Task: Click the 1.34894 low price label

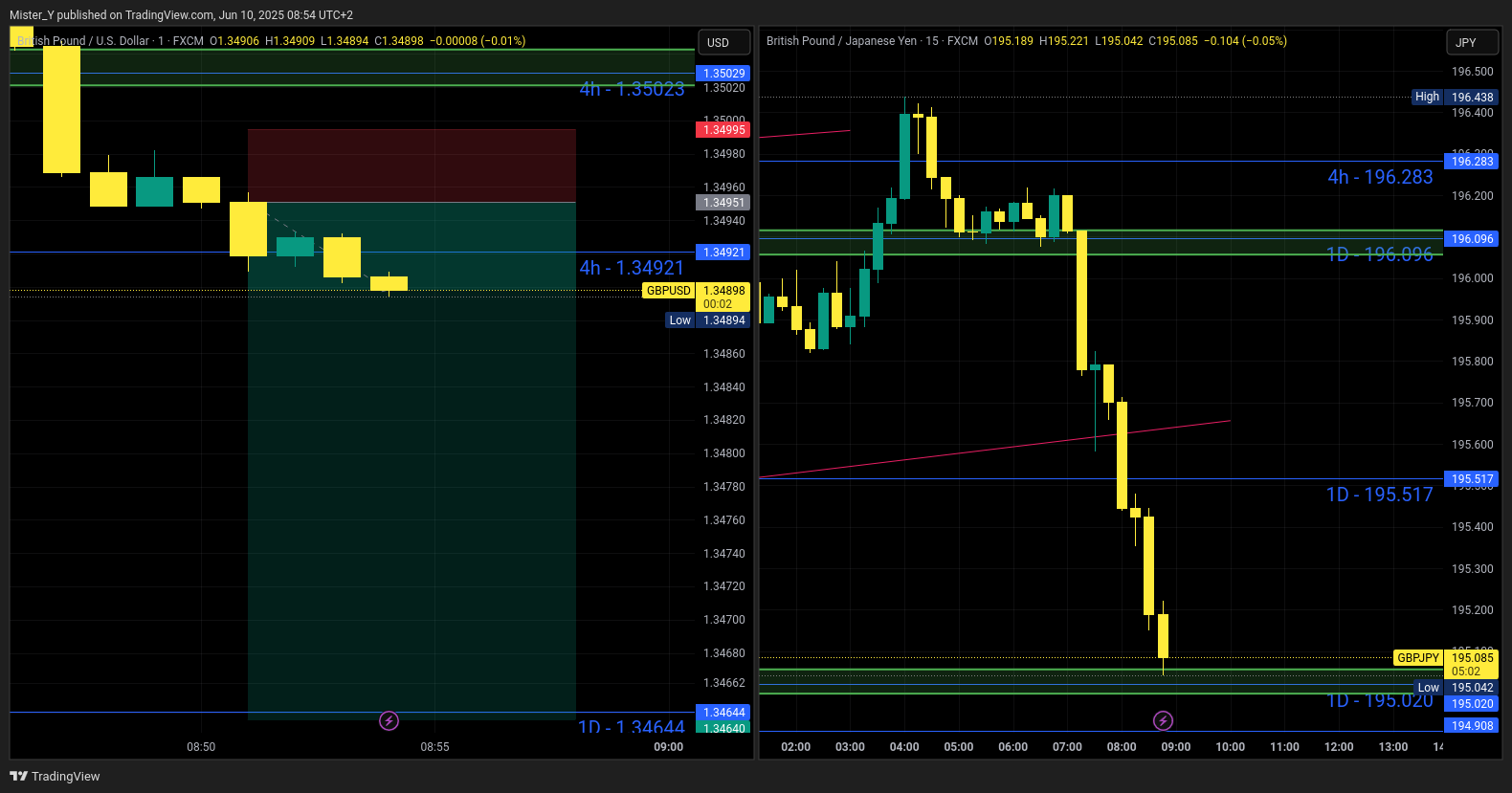Action: (x=723, y=320)
